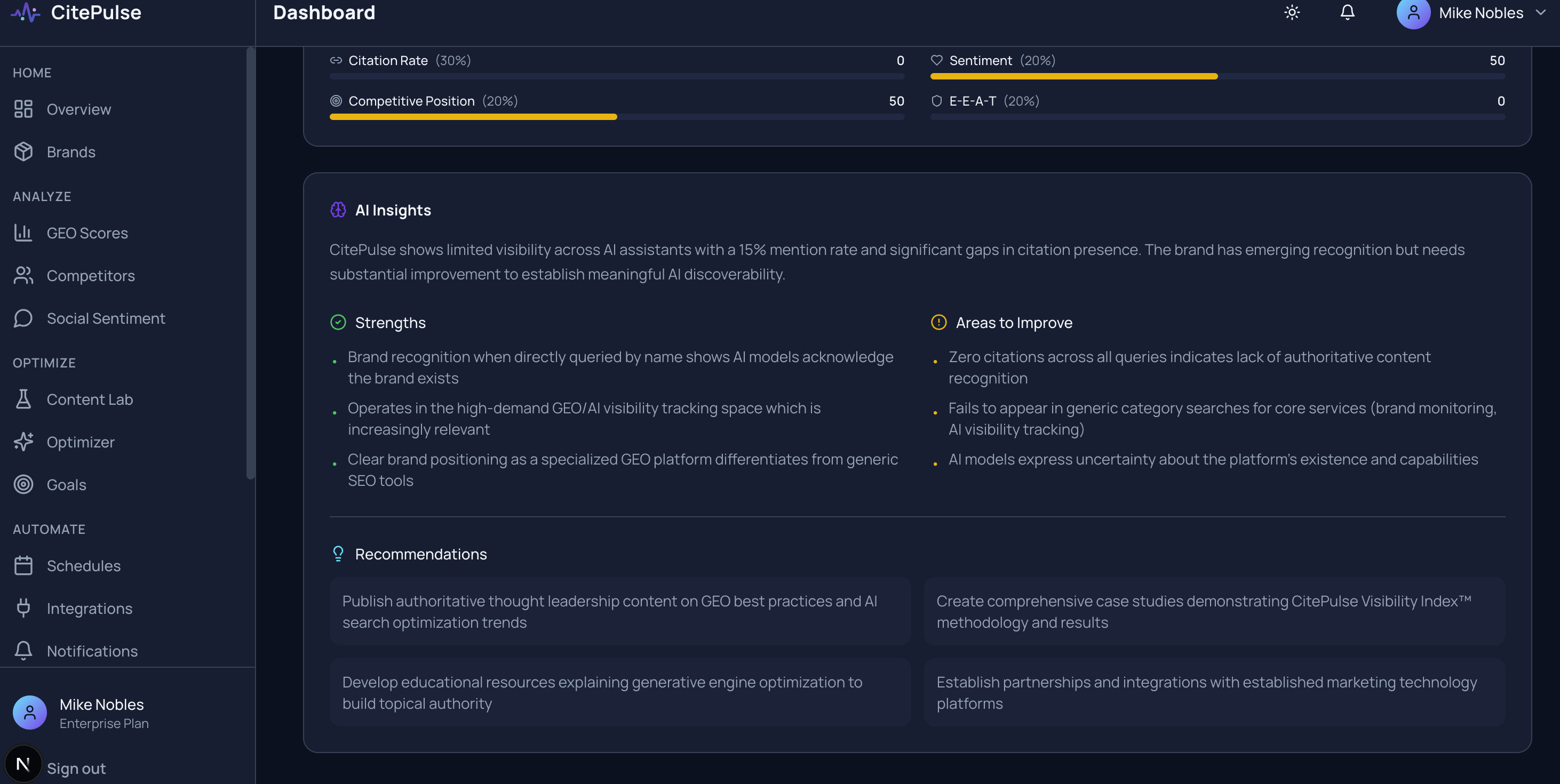The image size is (1560, 784).
Task: Open the Competitors page
Action: click(x=90, y=275)
